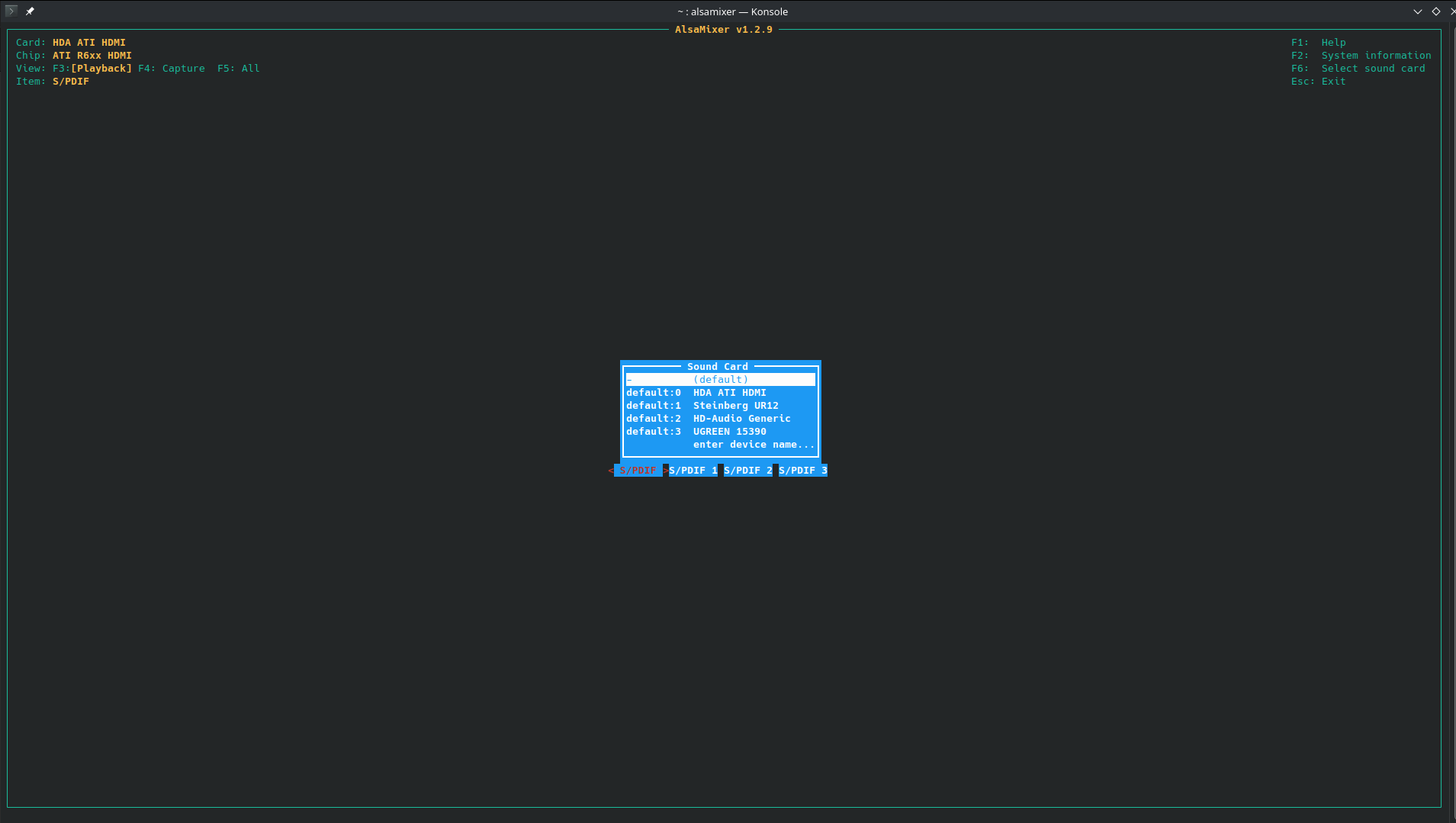
Task: Pin the Konsole window on all desktops
Action: (x=30, y=11)
